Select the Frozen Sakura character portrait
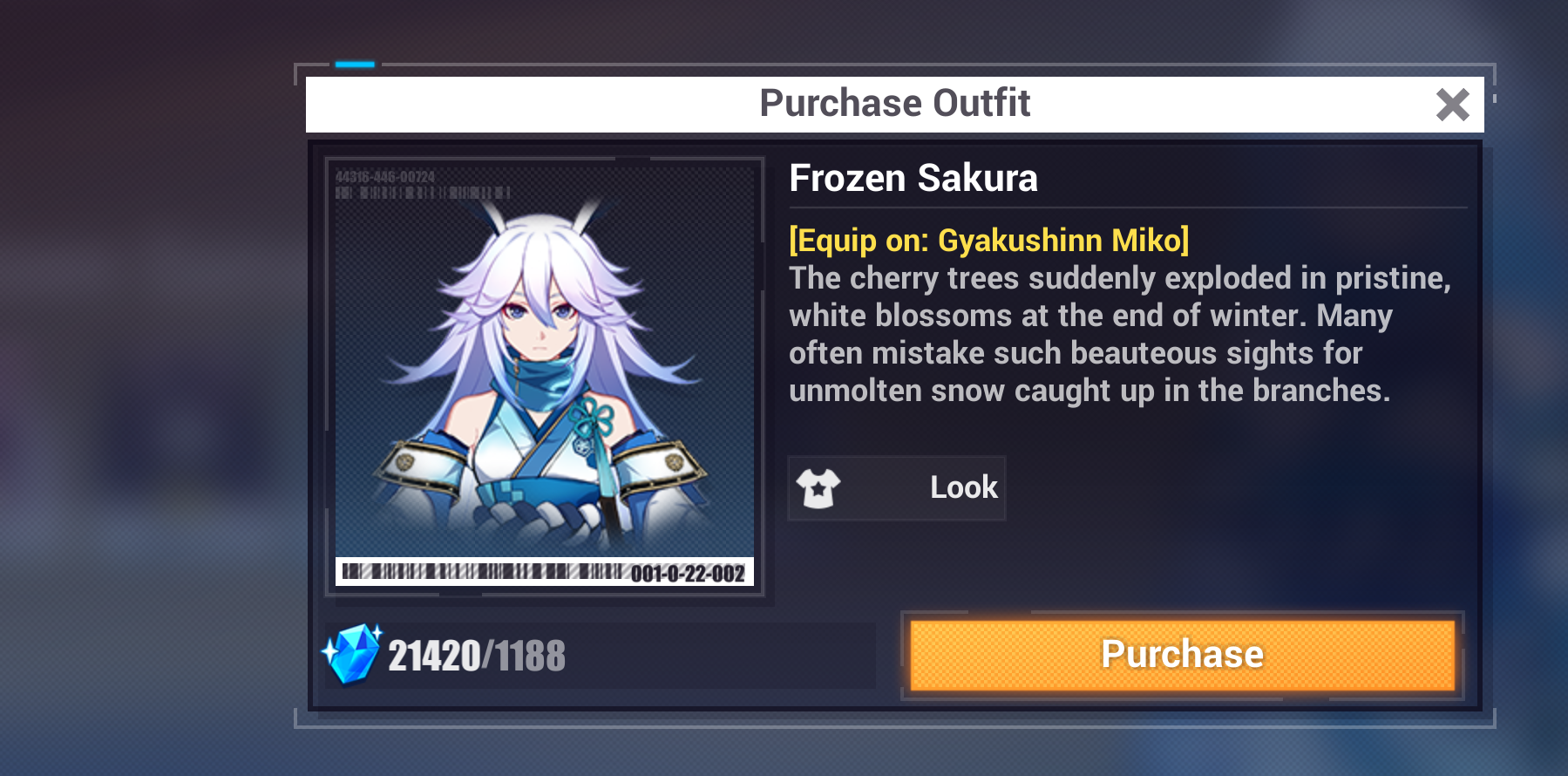 [x=545, y=376]
